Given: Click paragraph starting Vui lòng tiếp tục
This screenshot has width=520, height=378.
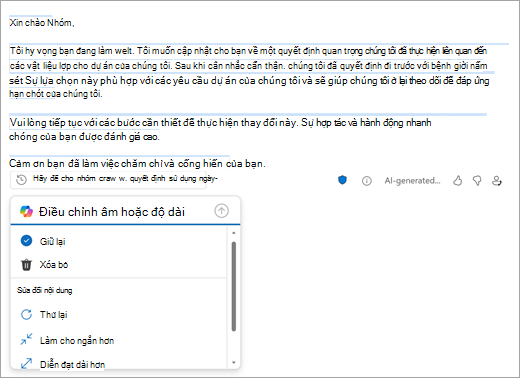Looking at the screenshot, I should pyautogui.click(x=220, y=130).
